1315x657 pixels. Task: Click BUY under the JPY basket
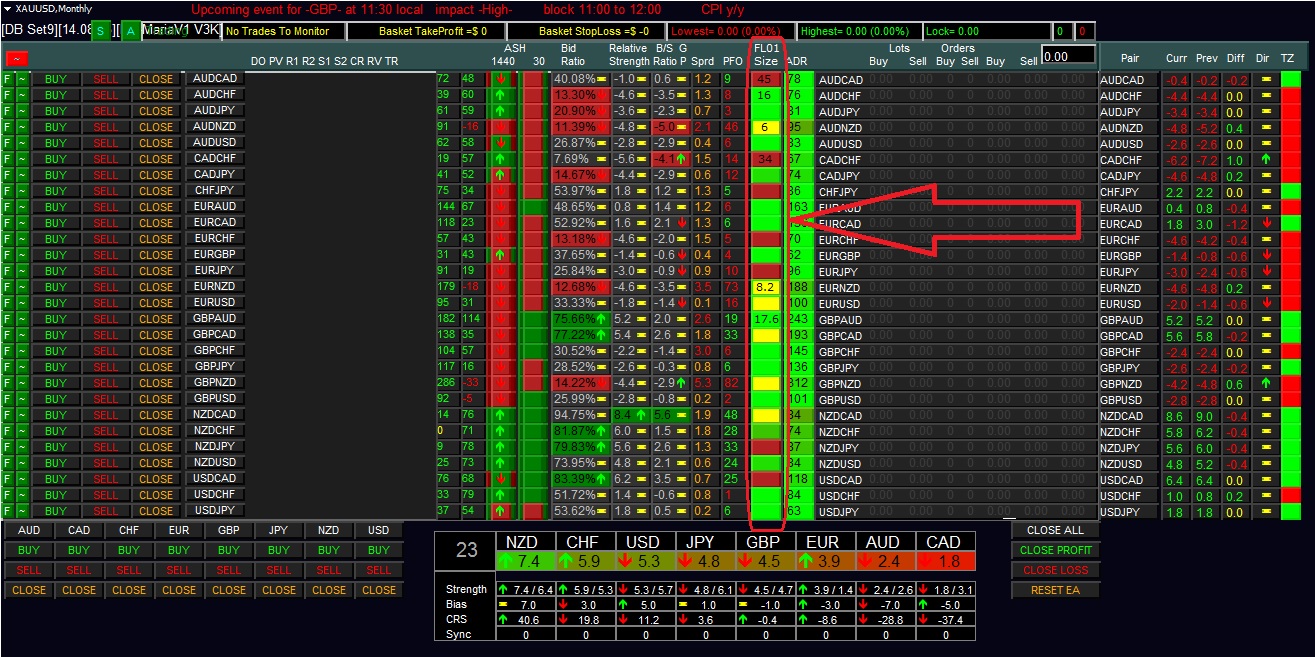pyautogui.click(x=279, y=550)
